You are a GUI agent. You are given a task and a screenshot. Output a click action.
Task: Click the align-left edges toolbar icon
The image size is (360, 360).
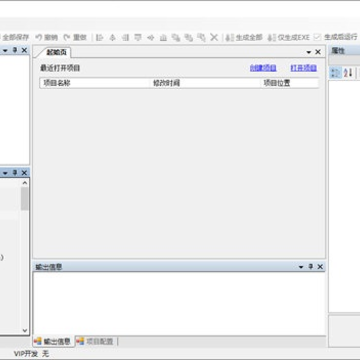click(99, 38)
